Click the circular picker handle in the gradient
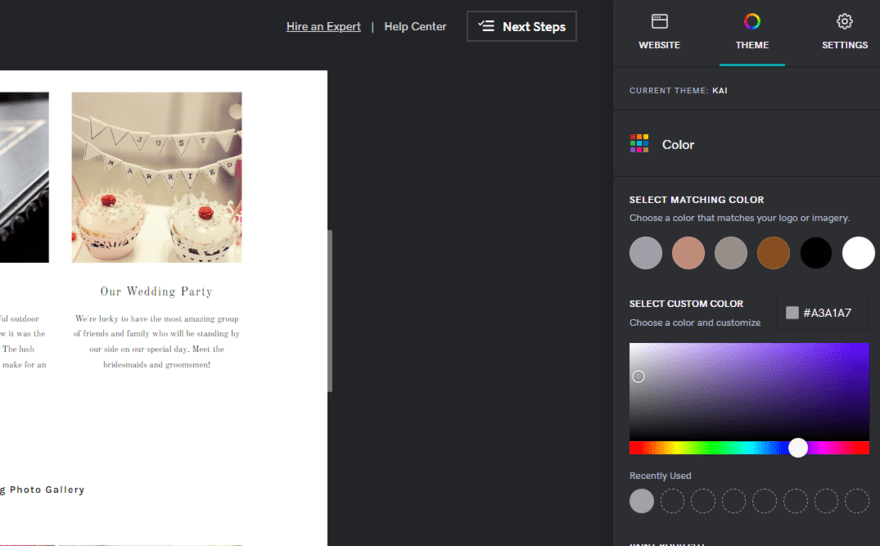This screenshot has width=880, height=546. (x=638, y=377)
